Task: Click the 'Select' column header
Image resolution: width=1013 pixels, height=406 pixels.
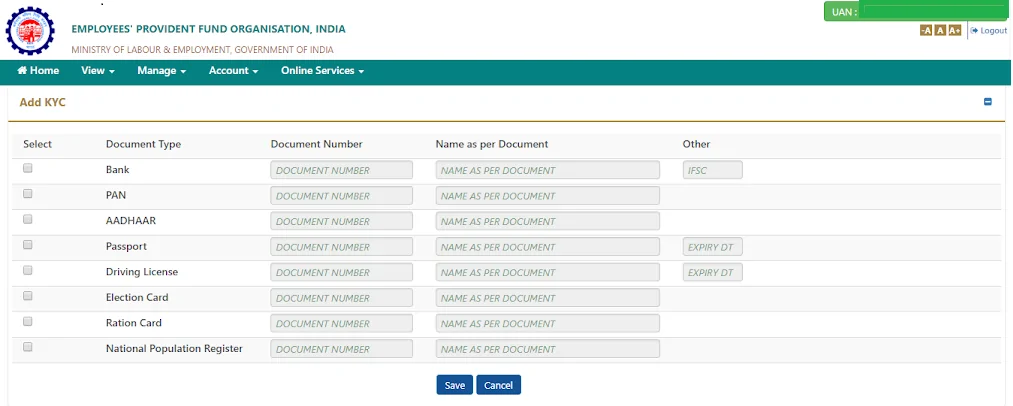Action: [37, 144]
